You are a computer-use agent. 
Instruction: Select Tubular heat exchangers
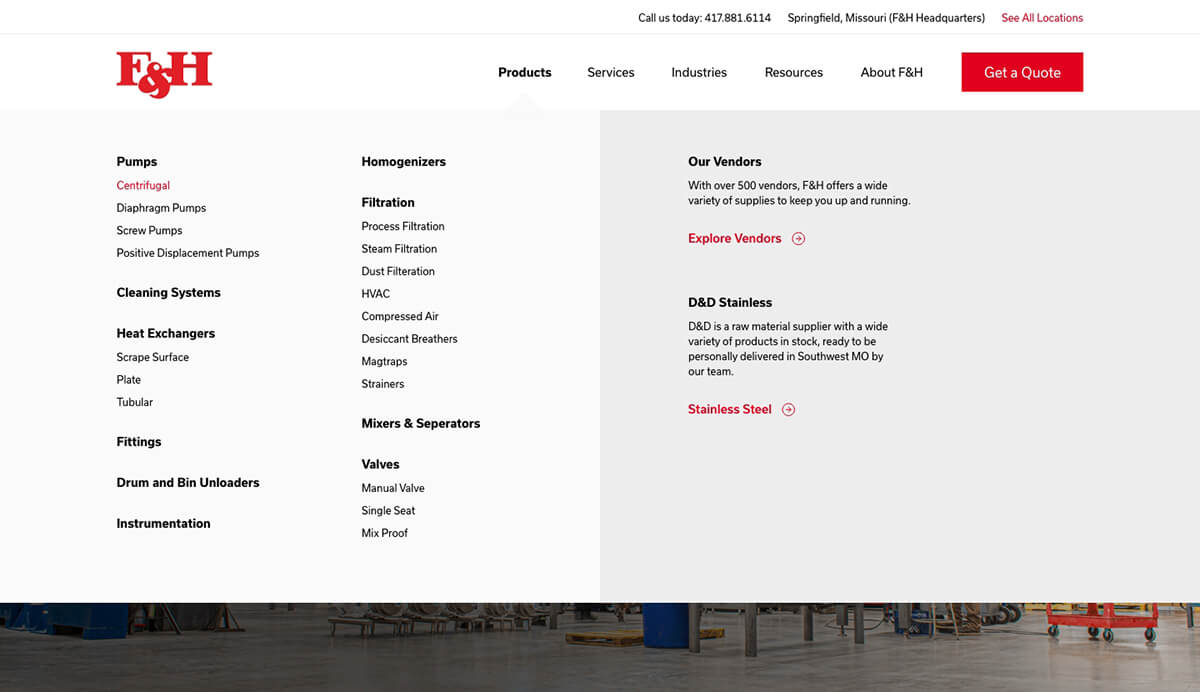[x=135, y=402]
